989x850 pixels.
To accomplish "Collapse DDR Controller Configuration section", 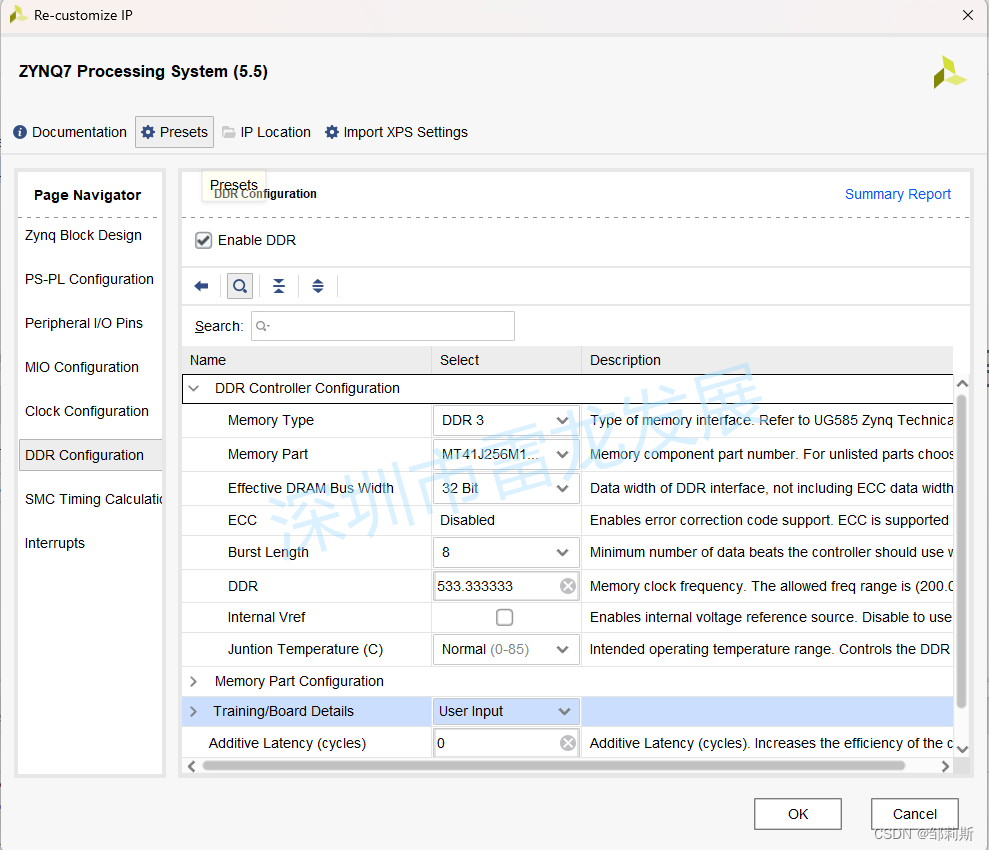I will coord(194,388).
